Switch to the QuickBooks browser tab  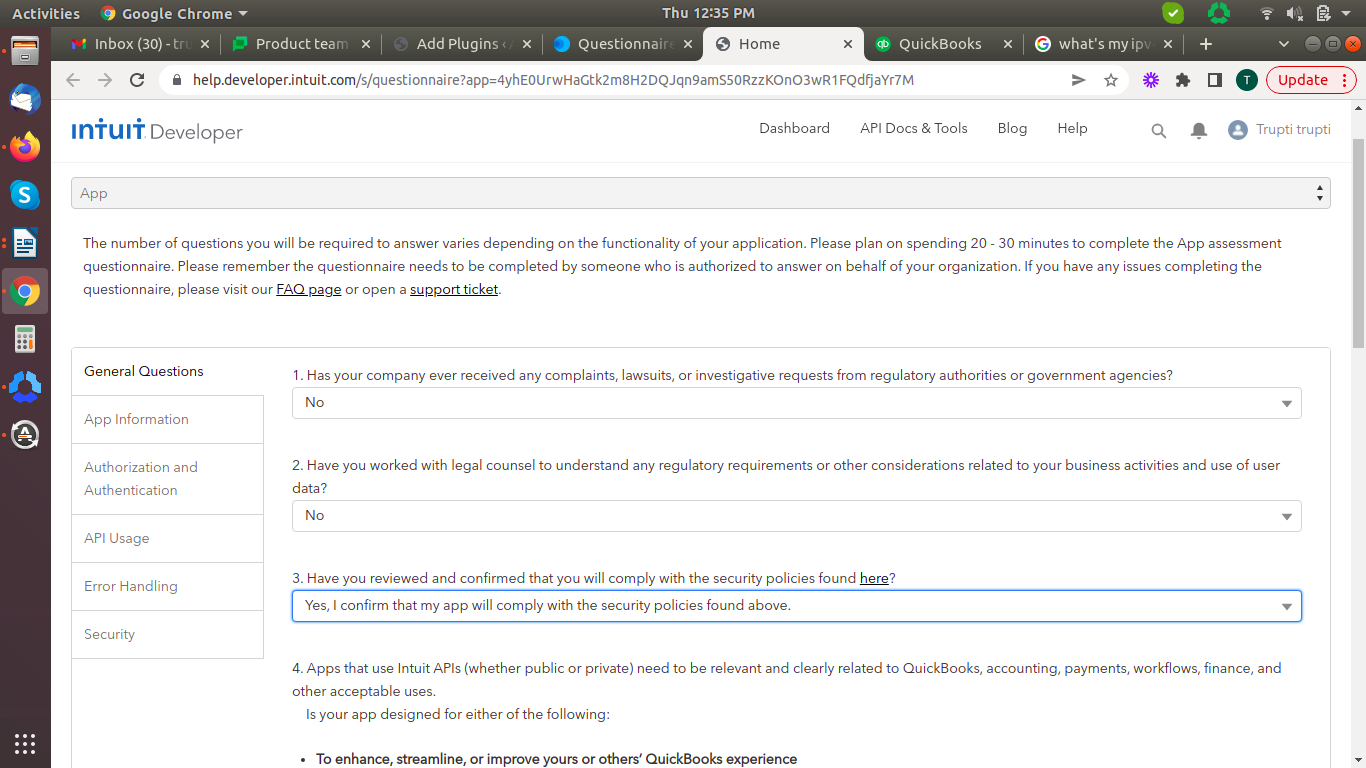tap(939, 44)
